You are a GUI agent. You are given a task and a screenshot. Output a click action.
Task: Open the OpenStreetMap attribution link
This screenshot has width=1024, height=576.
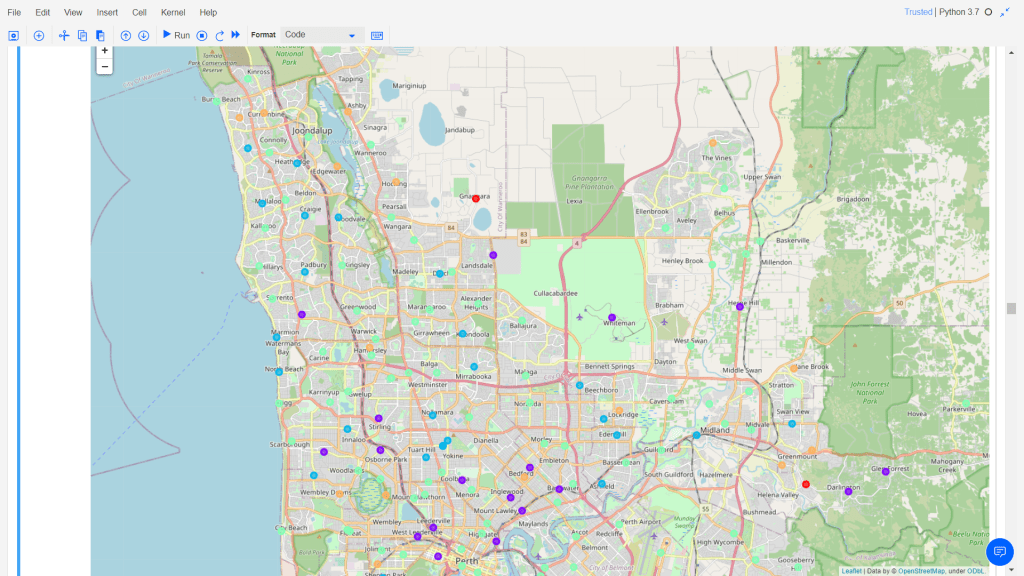(x=921, y=571)
